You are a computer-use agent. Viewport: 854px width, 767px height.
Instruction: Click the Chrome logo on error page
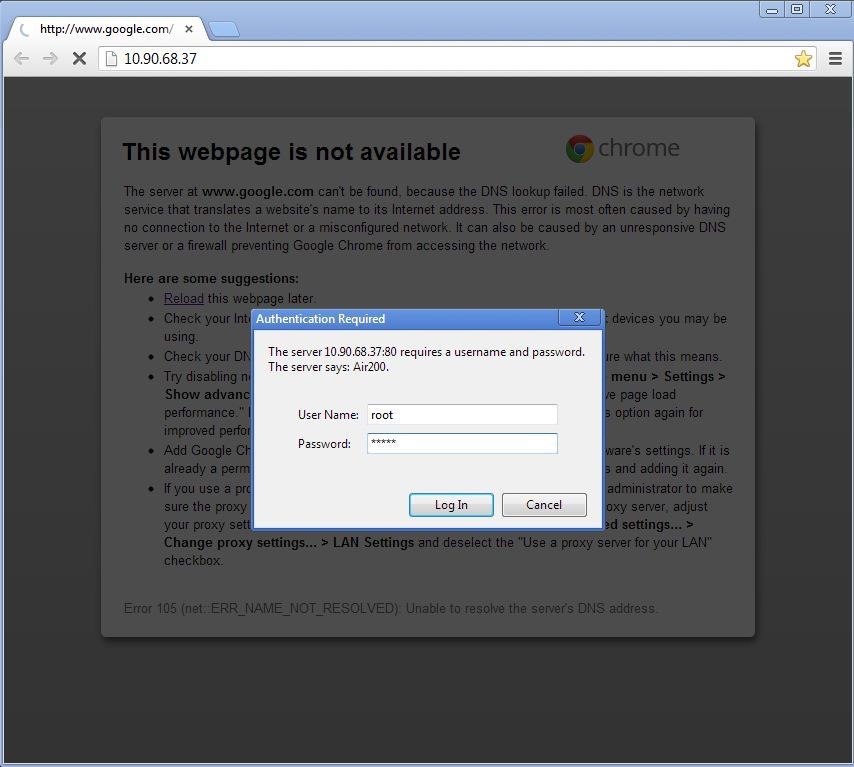pyautogui.click(x=623, y=149)
